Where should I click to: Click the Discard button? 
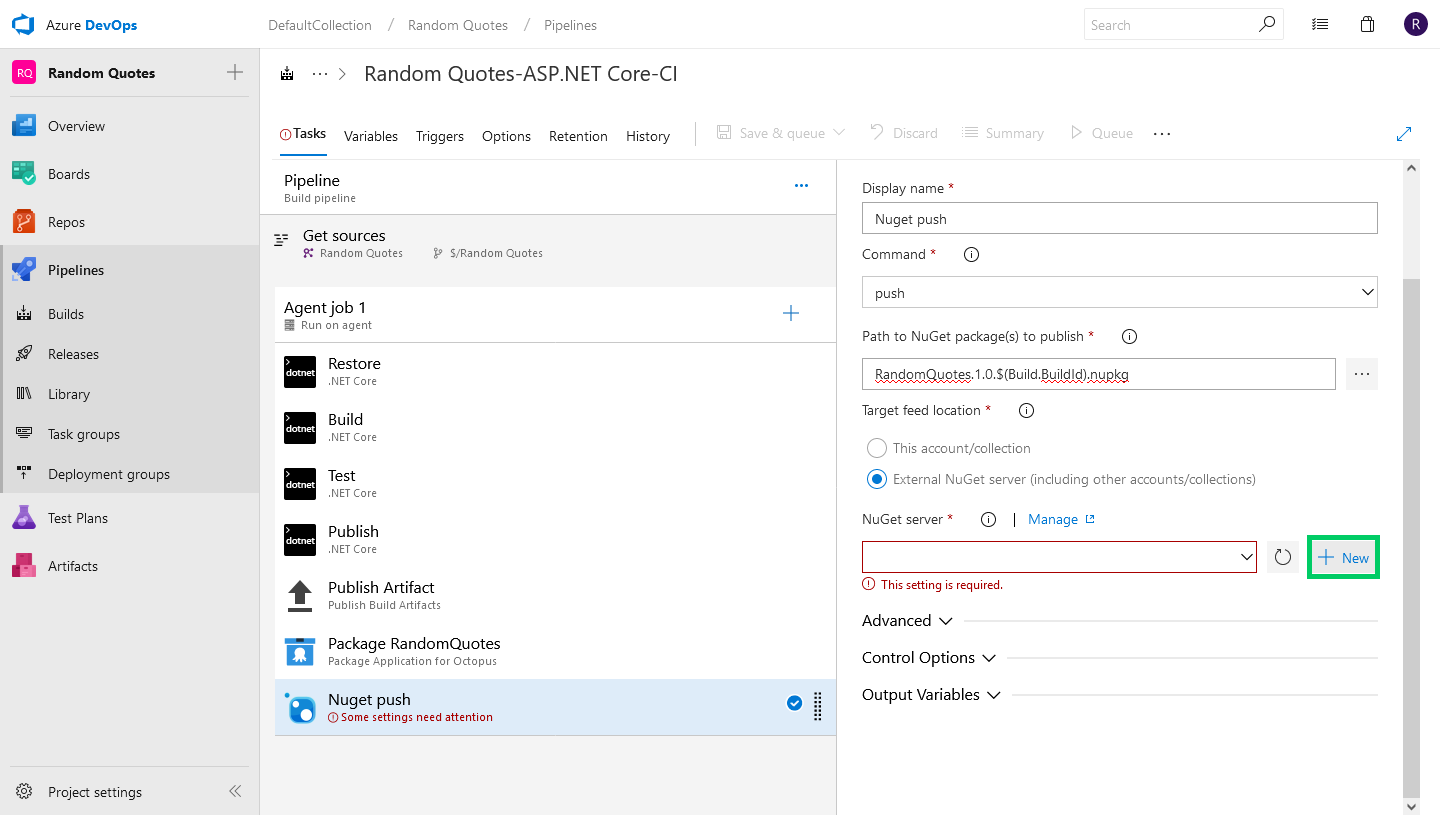point(904,133)
